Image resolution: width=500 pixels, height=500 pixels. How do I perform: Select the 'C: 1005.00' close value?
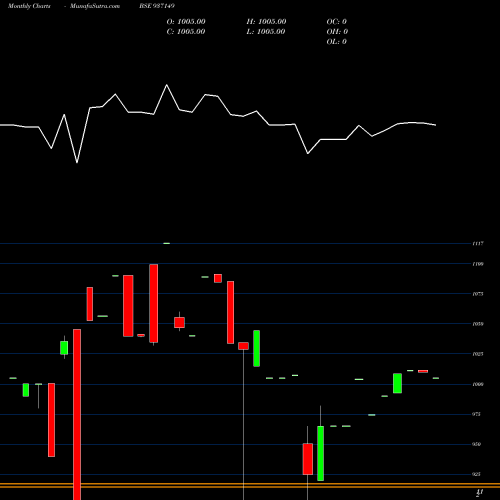coord(186,32)
